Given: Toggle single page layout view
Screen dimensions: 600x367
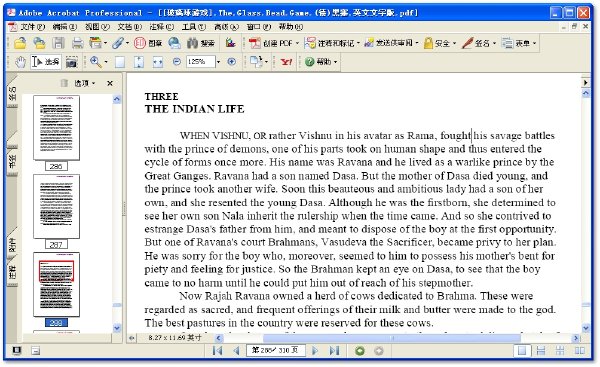Looking at the screenshot, I should pyautogui.click(x=522, y=351).
